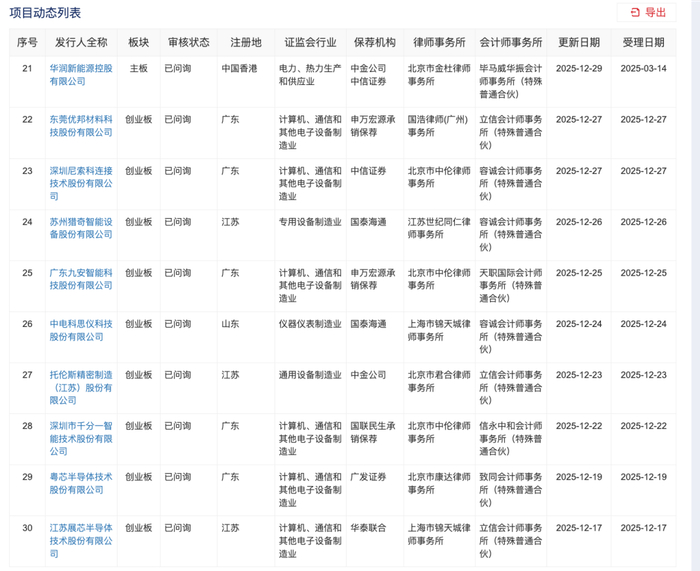Screen dimensions: 700x571
Task: Open 广东九安智能科技股份有限公司 link
Action: point(81,279)
